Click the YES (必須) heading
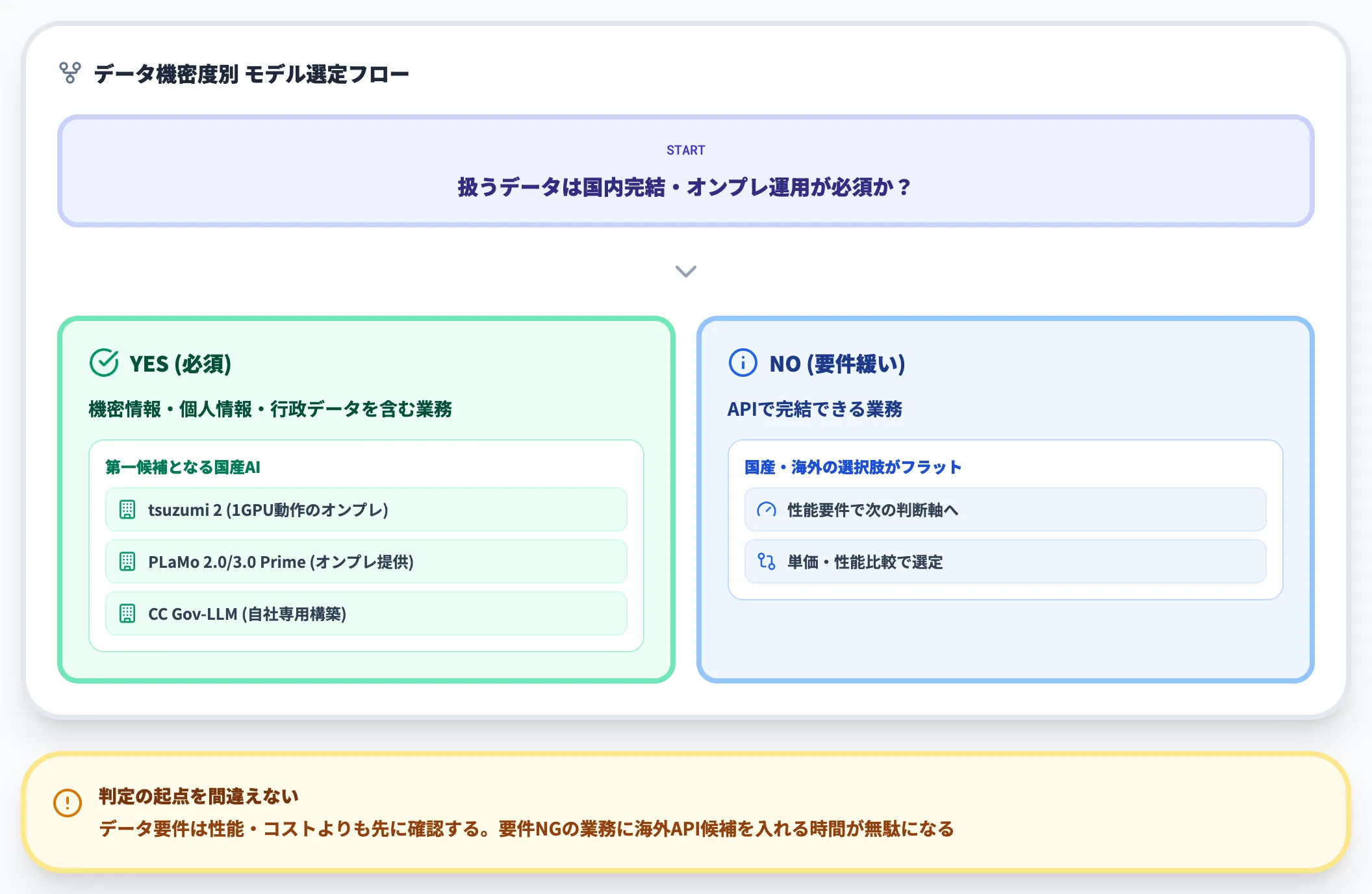Image resolution: width=1372 pixels, height=894 pixels. click(181, 364)
